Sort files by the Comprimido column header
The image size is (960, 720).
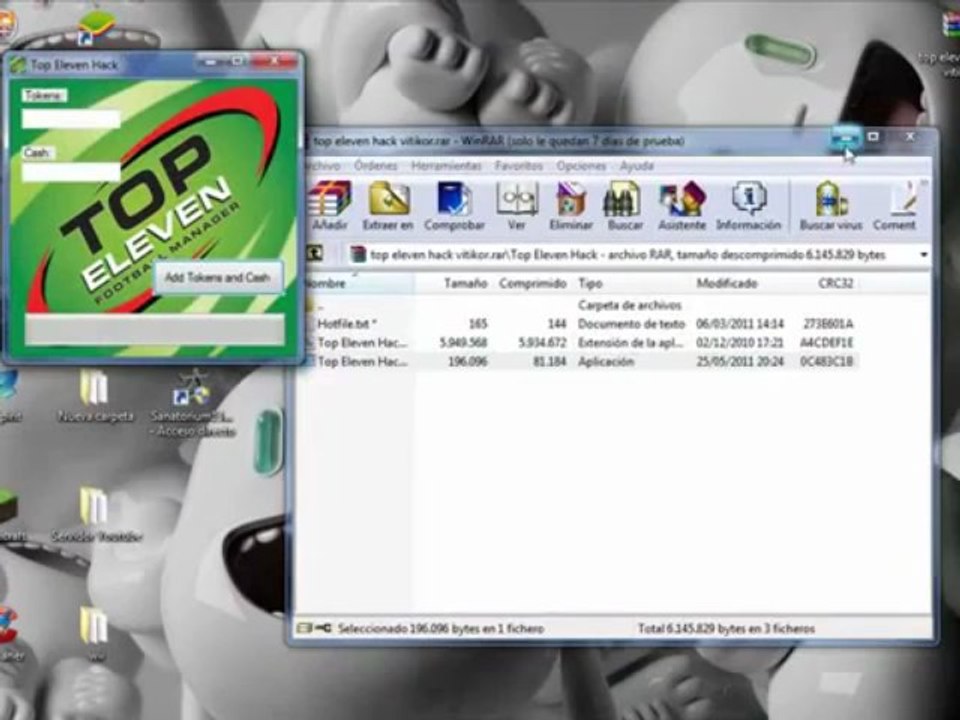(x=533, y=283)
